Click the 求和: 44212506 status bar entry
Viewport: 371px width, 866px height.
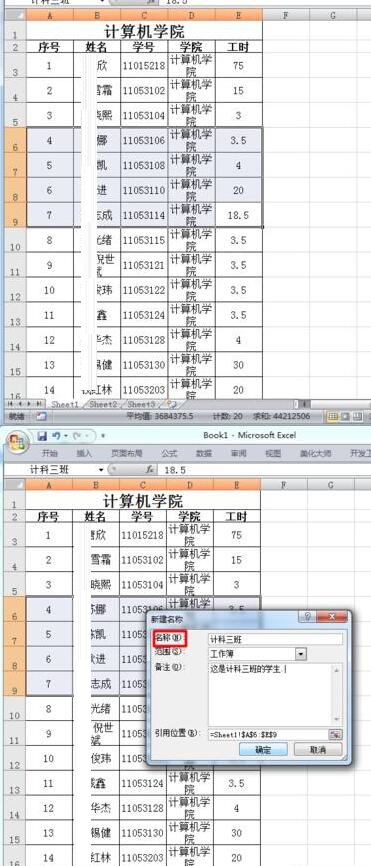283,416
